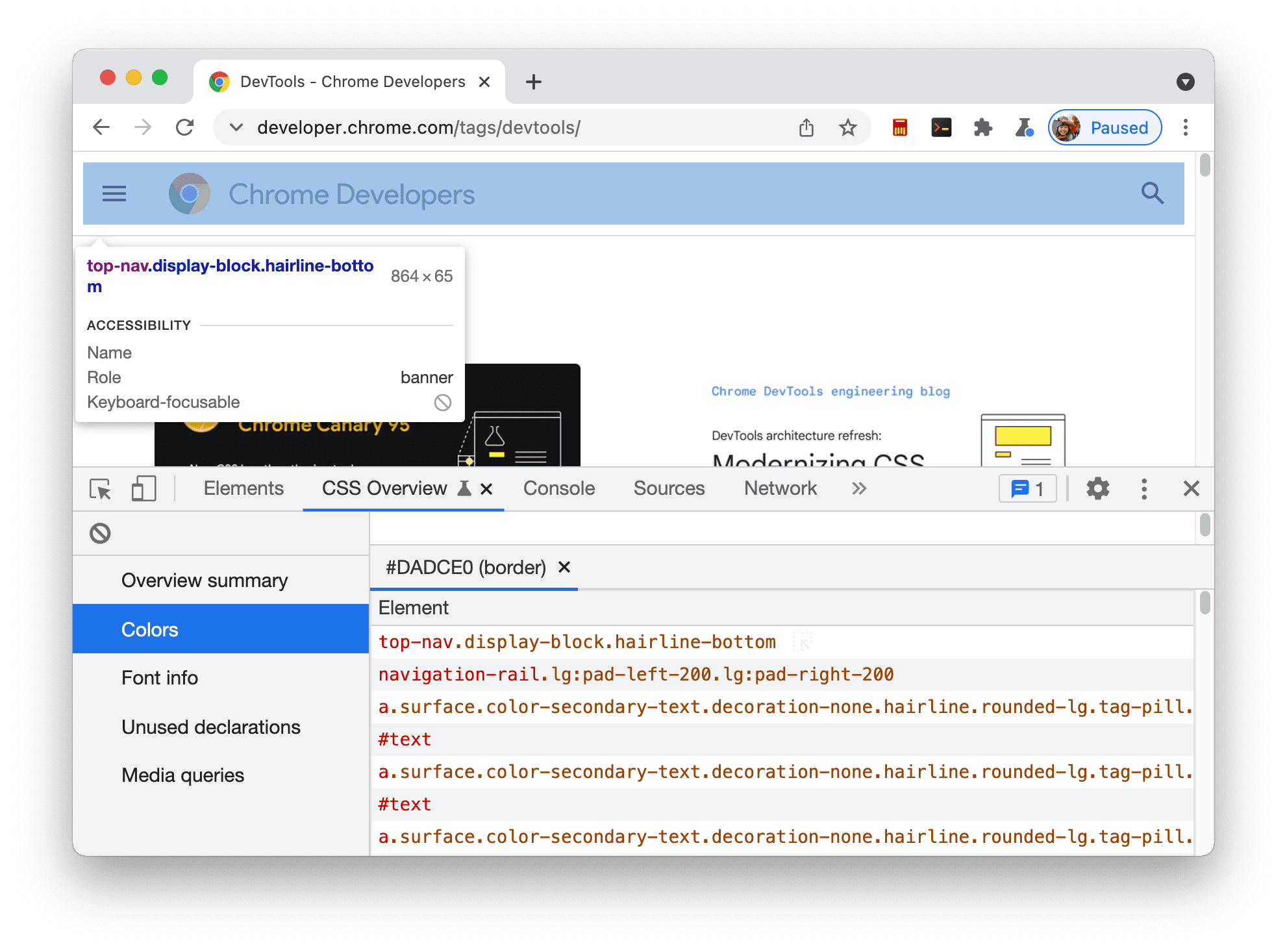This screenshot has height=952, width=1287.
Task: Switch to the Console tab
Action: [x=557, y=487]
